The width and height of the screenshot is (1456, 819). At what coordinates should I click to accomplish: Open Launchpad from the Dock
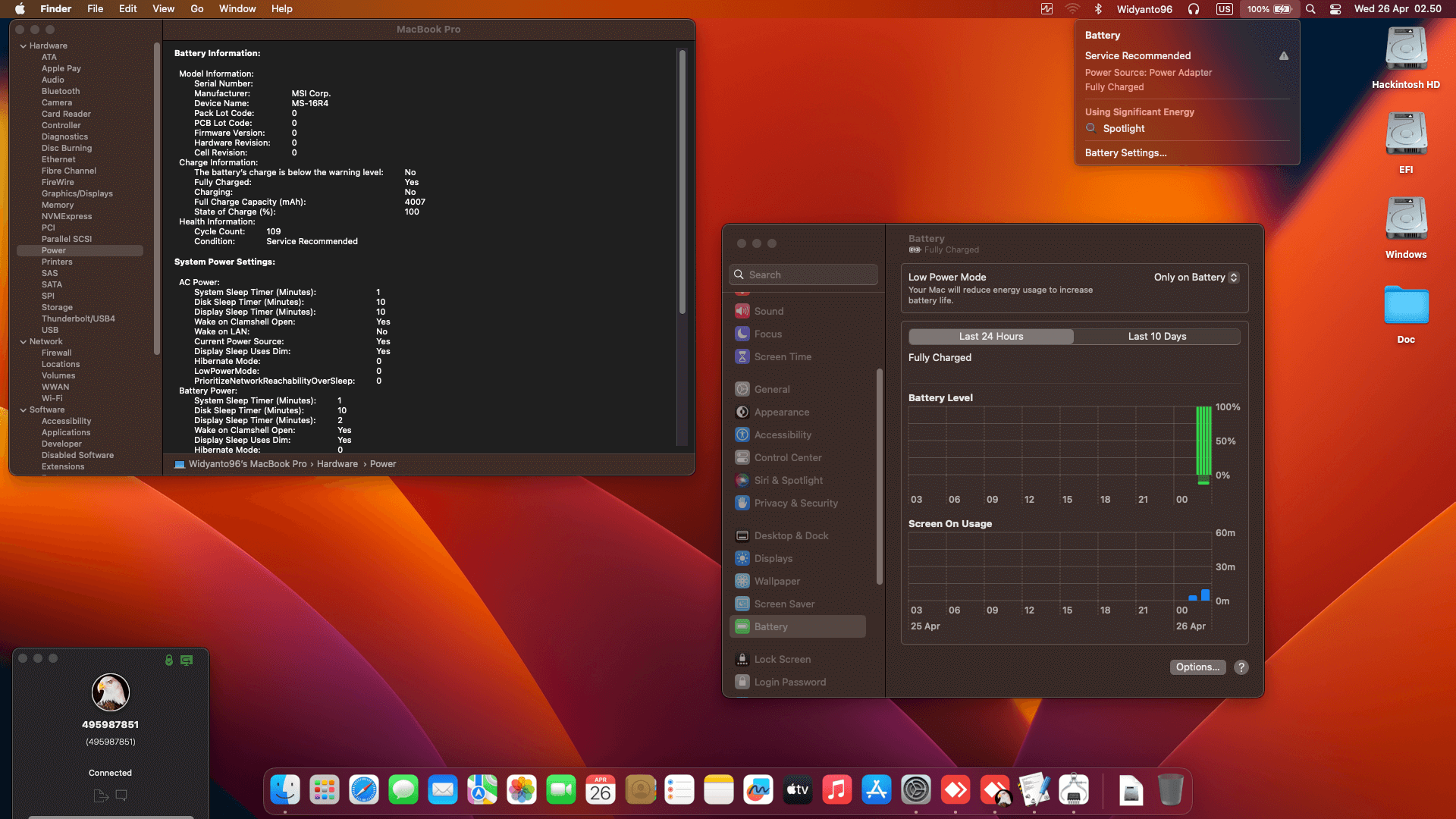point(325,790)
